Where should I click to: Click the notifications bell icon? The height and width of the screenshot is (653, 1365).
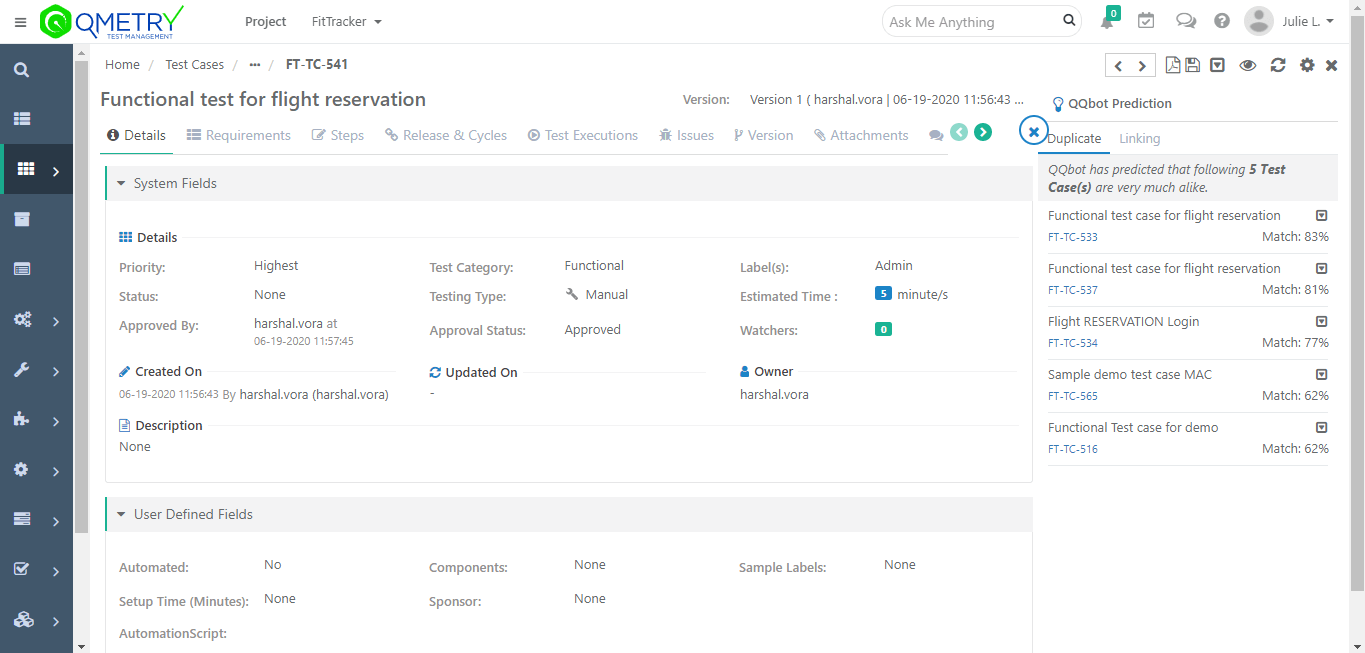click(x=1107, y=22)
